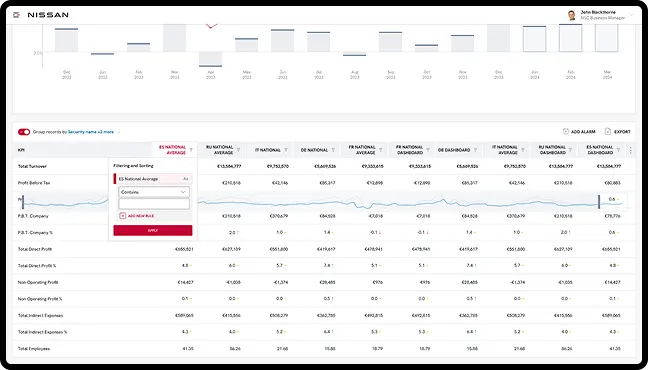The height and width of the screenshot is (370, 648).
Task: Select the Apr 2023 negative chart bar
Action: pos(210,59)
